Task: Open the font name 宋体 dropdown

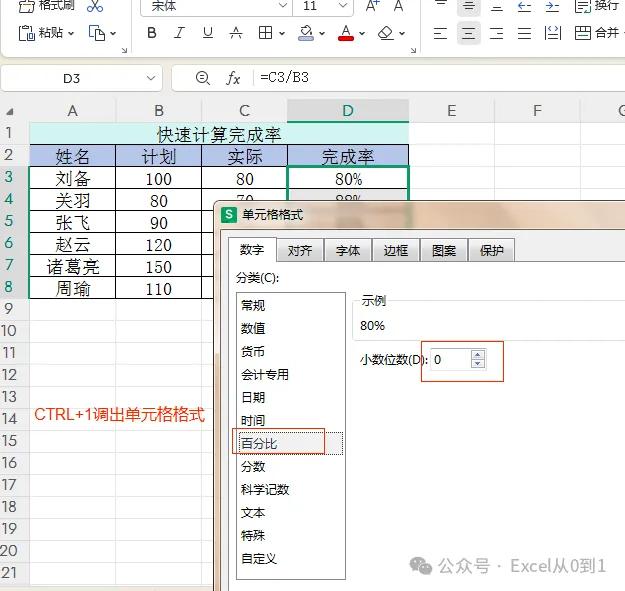Action: click(283, 6)
